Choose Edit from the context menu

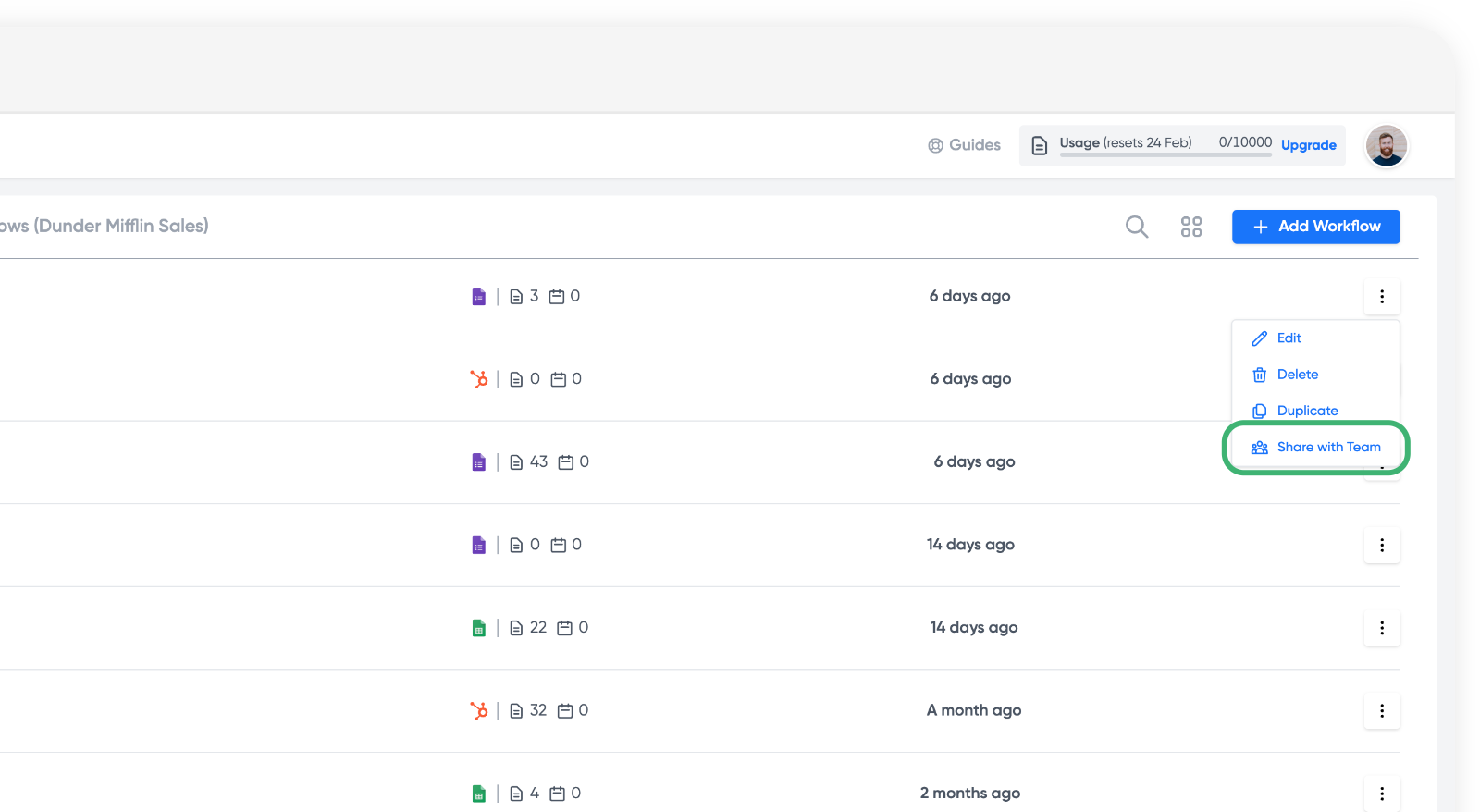tap(1289, 338)
